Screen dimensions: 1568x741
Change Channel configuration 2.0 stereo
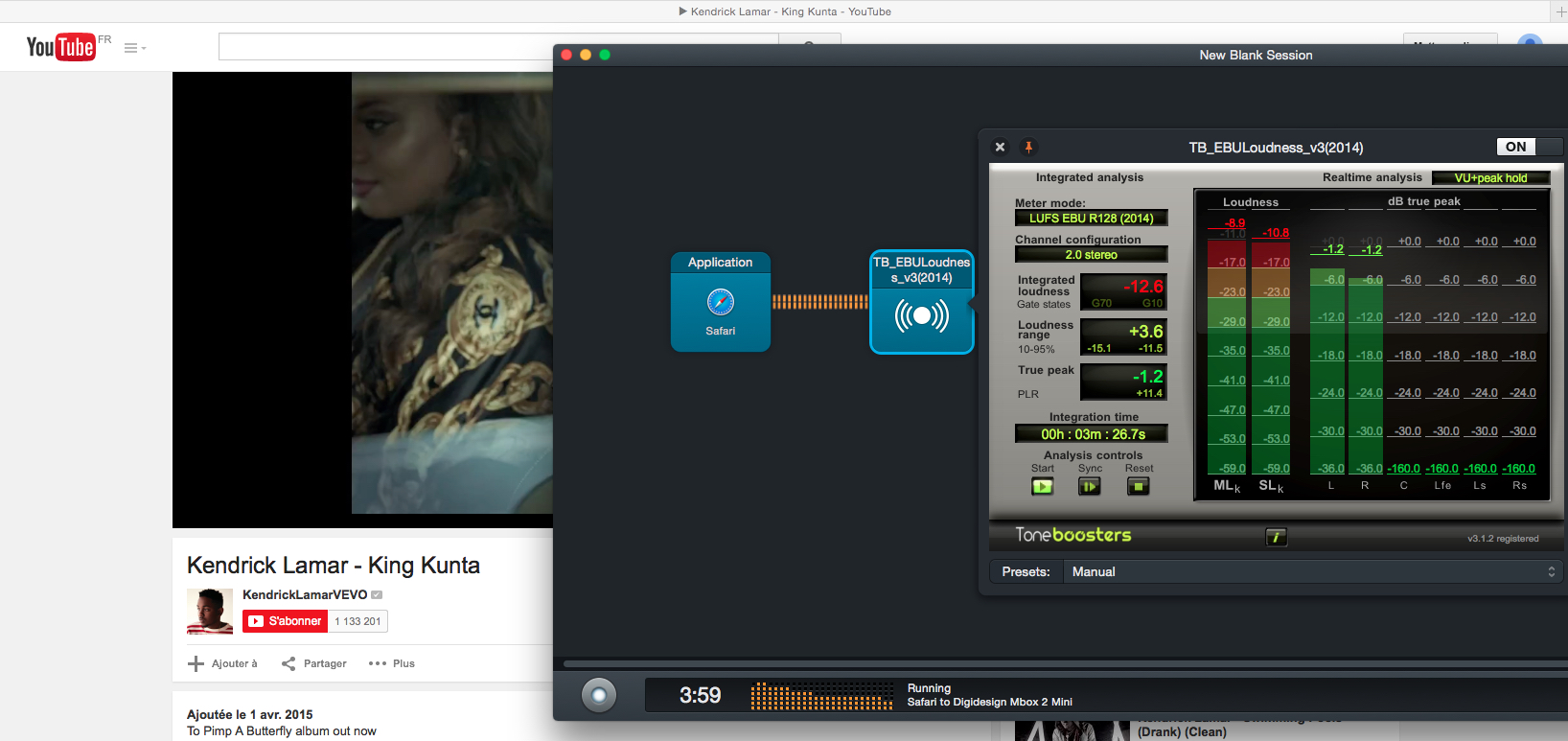tap(1092, 254)
